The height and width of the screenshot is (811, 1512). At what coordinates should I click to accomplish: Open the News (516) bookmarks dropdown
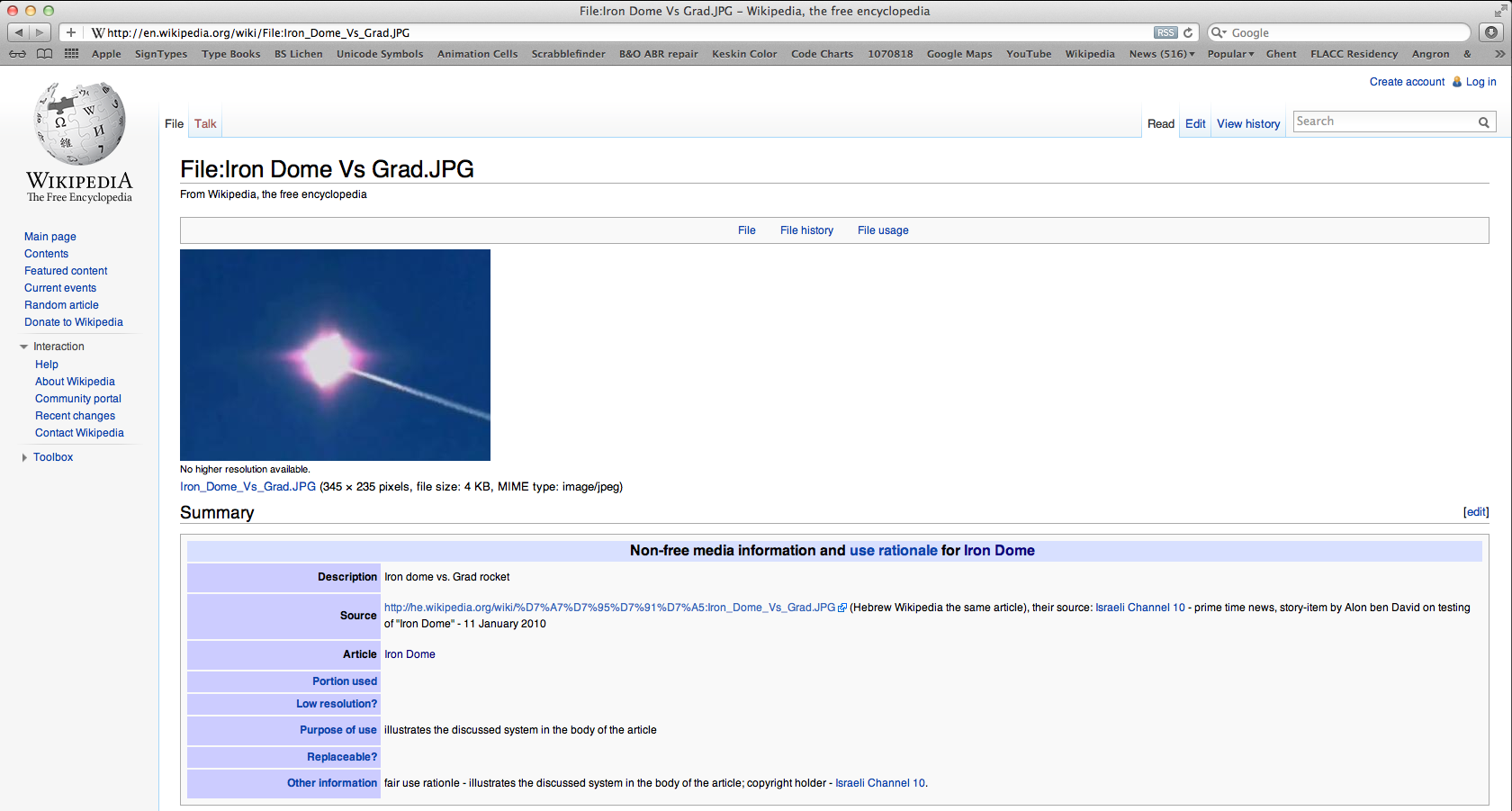1162,54
